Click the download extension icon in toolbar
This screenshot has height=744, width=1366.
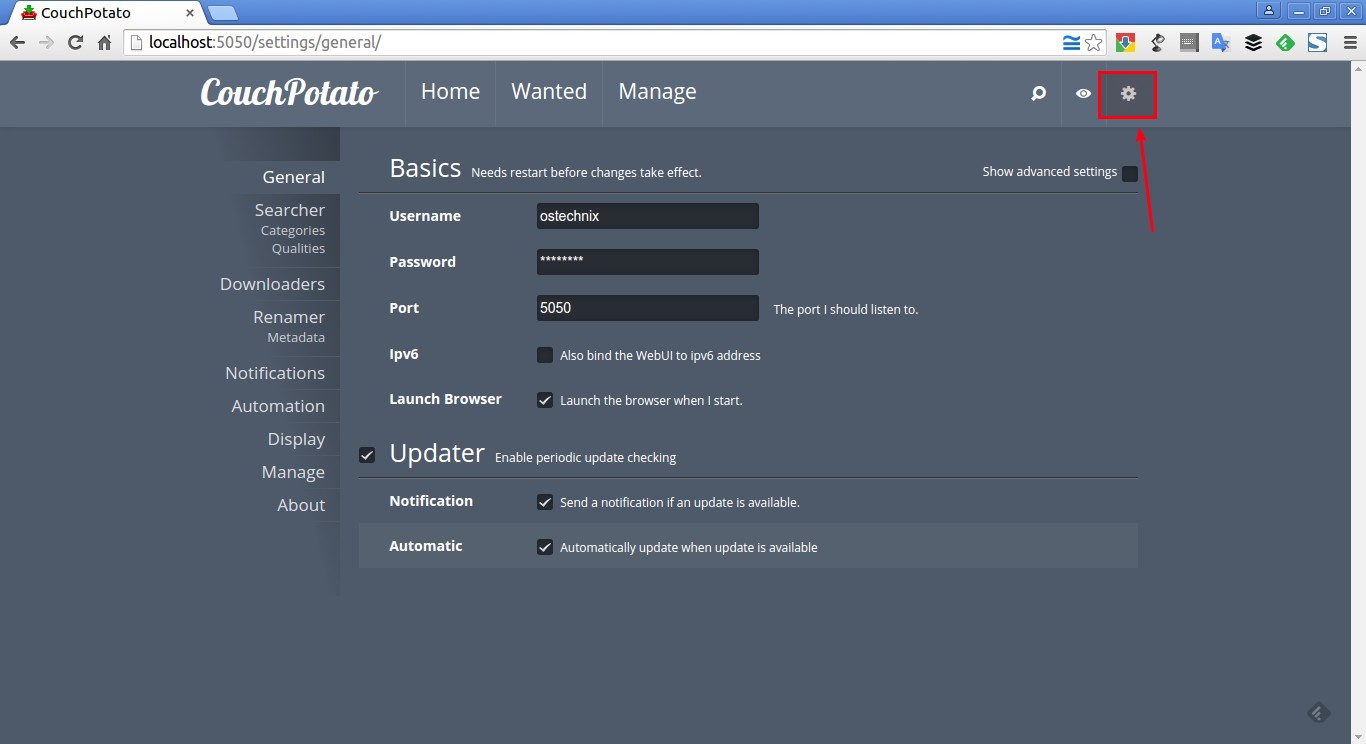[x=1125, y=43]
